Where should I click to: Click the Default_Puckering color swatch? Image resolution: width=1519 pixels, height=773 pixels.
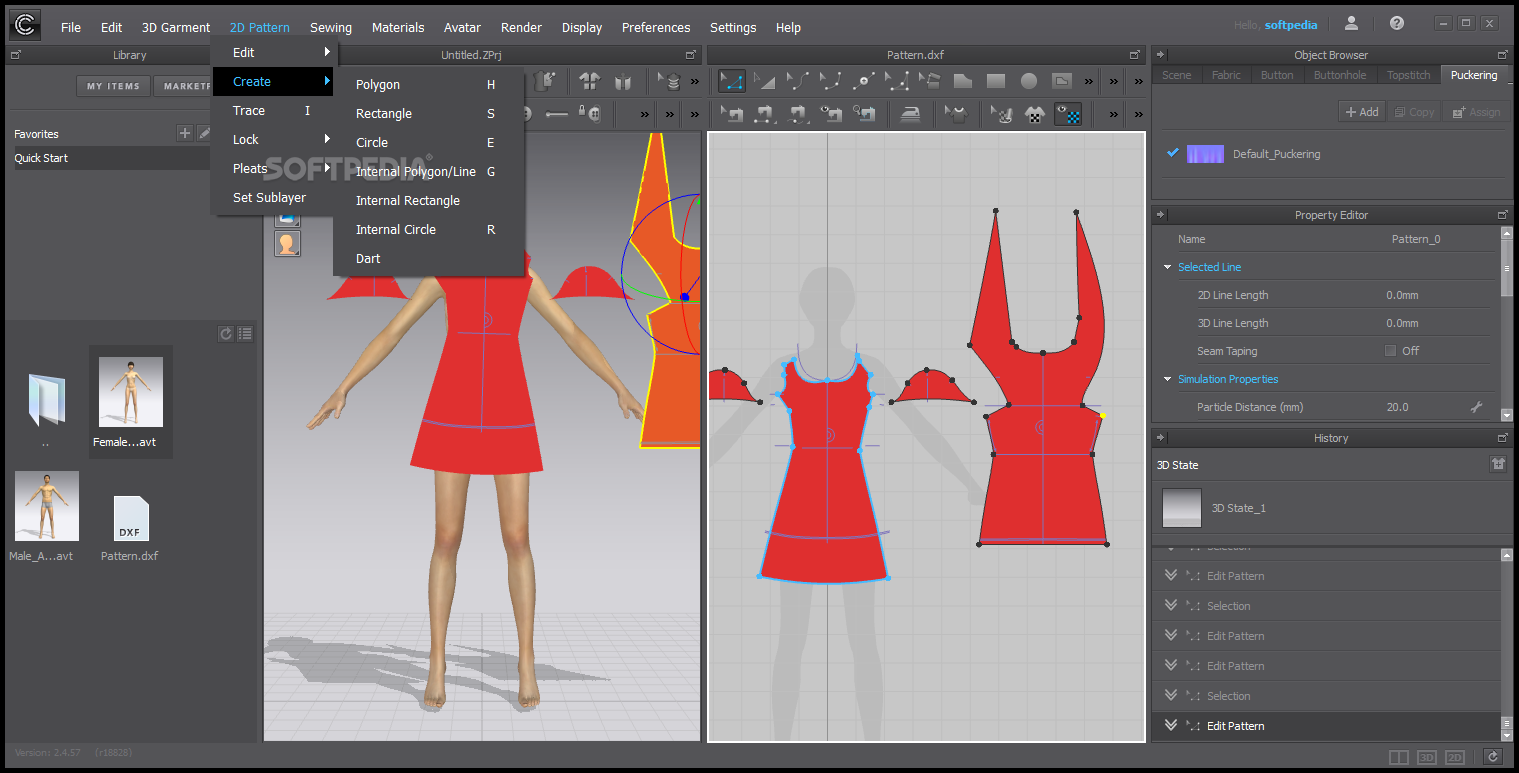[1205, 154]
